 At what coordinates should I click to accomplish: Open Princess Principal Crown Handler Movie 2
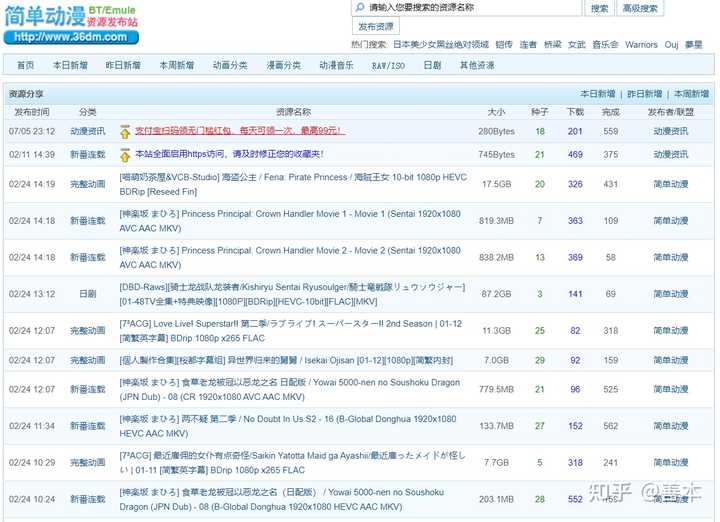pos(290,258)
